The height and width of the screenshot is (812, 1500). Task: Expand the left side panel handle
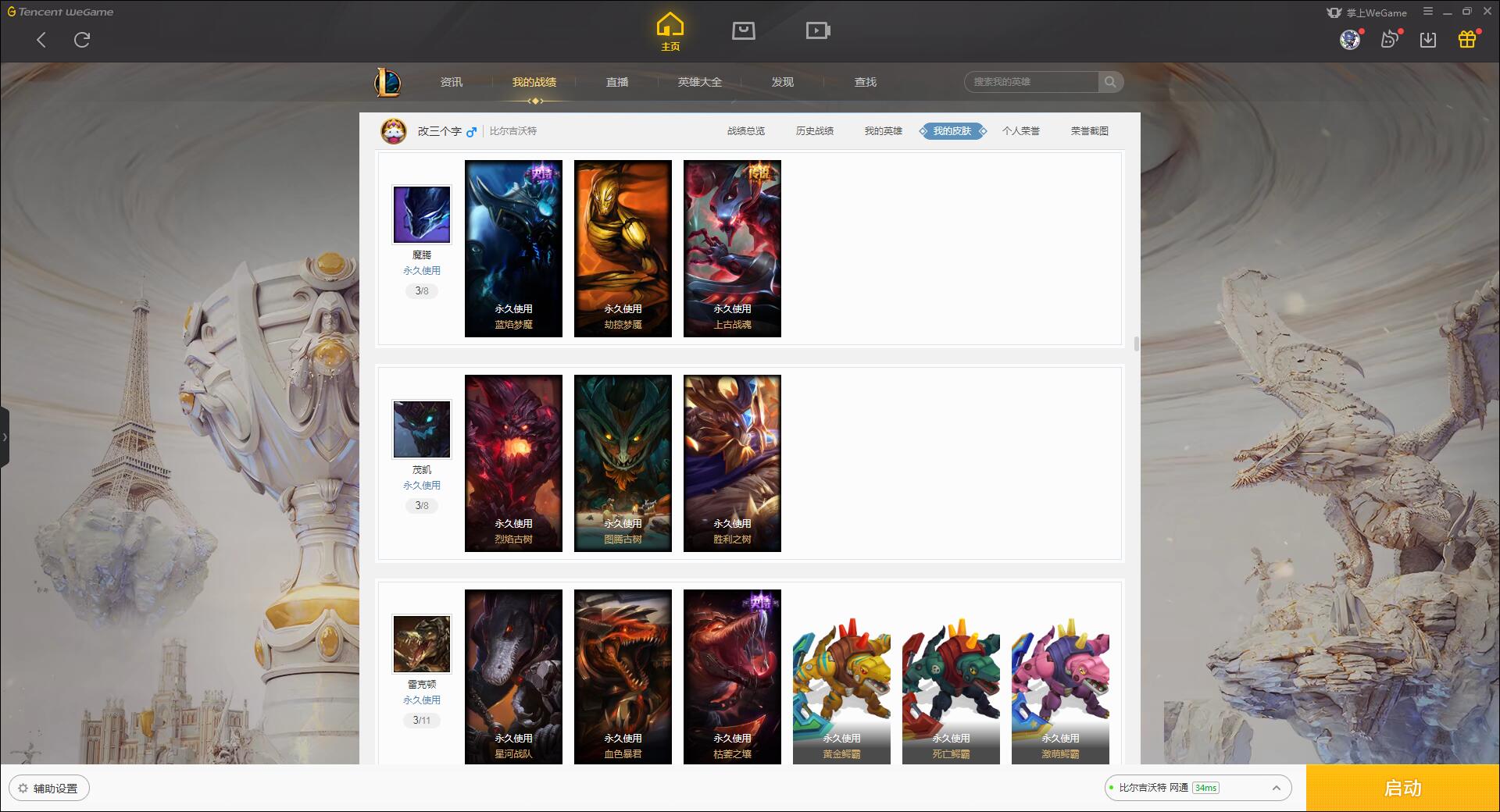pos(5,437)
